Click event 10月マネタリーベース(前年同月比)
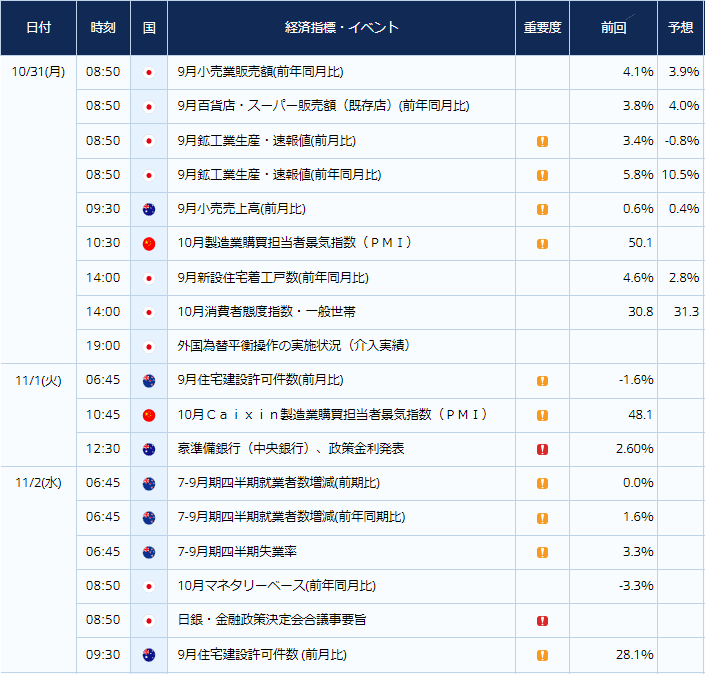 (x=277, y=586)
